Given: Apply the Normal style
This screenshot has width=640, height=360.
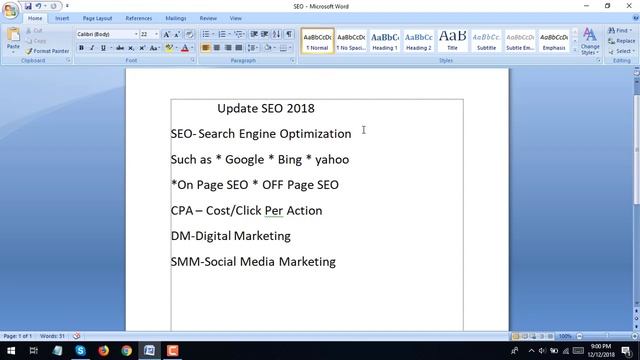Looking at the screenshot, I should click(317, 40).
